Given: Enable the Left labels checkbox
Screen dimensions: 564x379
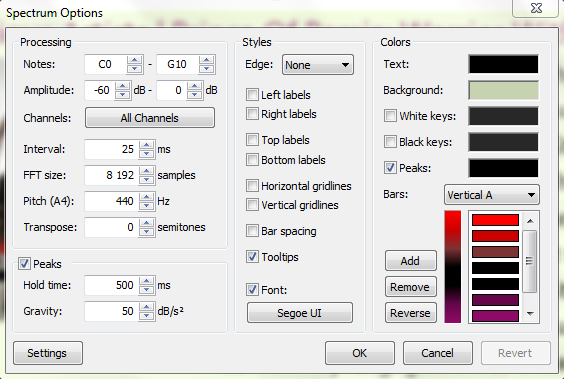Looking at the screenshot, I should [252, 95].
